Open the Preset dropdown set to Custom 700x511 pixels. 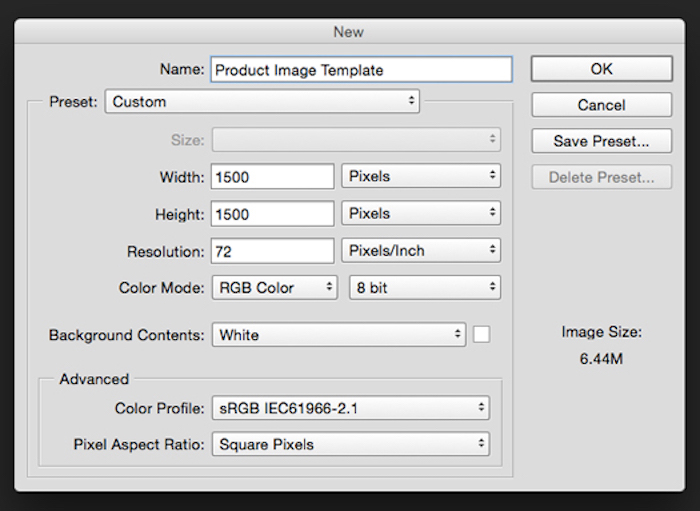click(x=262, y=101)
